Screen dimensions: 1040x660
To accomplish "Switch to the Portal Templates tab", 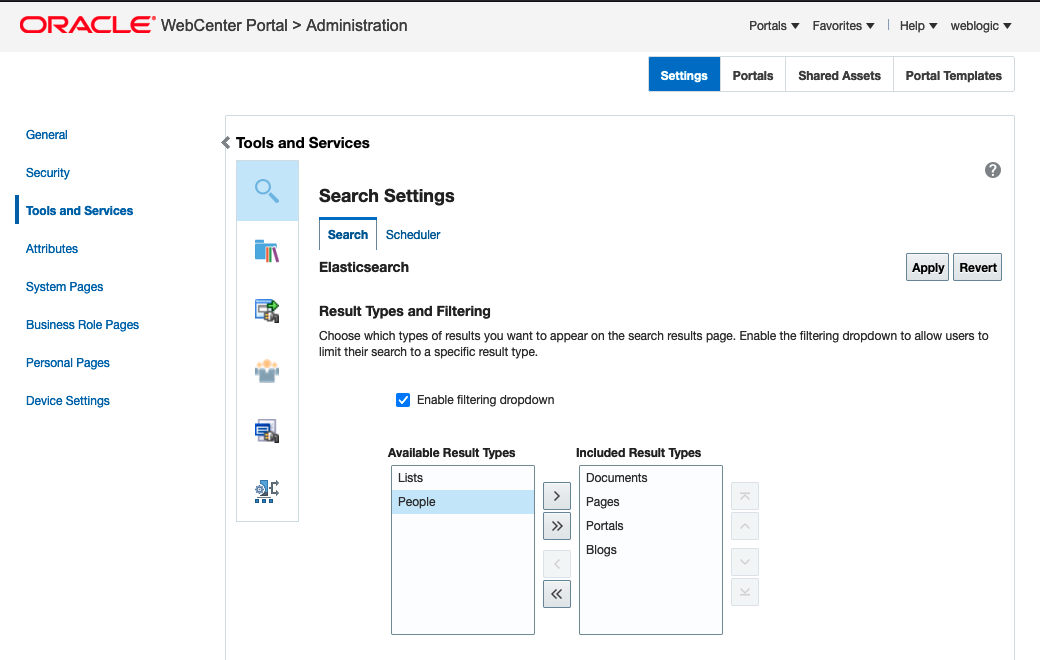I will click(x=953, y=75).
